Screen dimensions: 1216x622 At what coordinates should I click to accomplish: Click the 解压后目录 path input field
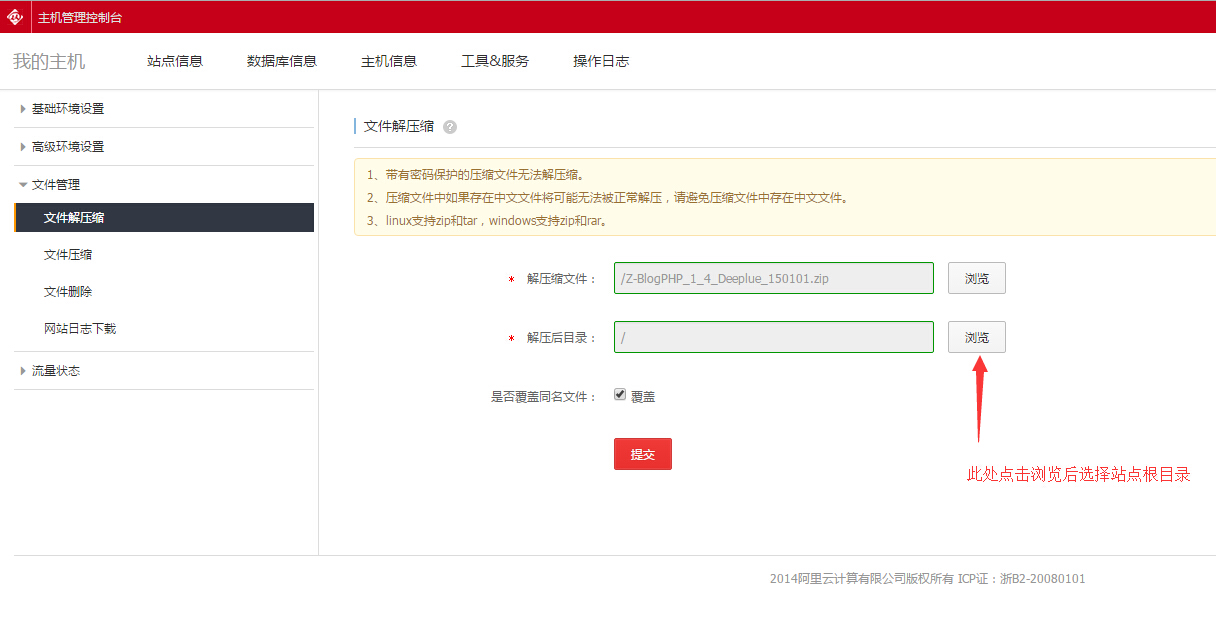tap(773, 337)
